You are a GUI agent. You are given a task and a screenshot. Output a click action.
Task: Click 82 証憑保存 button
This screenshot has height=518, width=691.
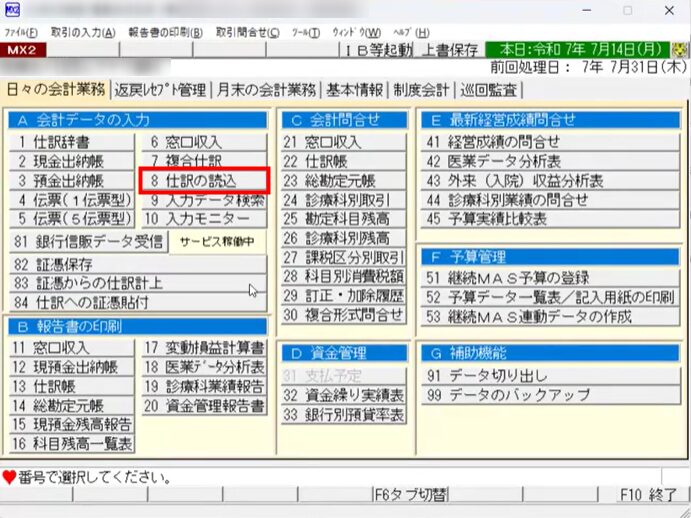pyautogui.click(x=138, y=264)
